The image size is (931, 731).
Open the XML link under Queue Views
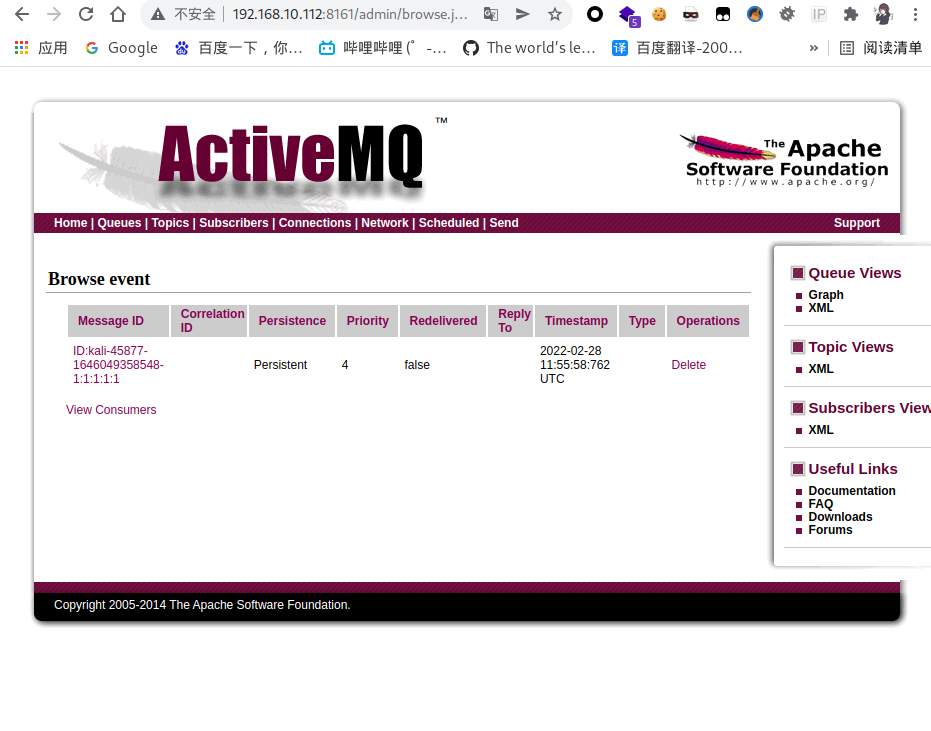tap(821, 308)
